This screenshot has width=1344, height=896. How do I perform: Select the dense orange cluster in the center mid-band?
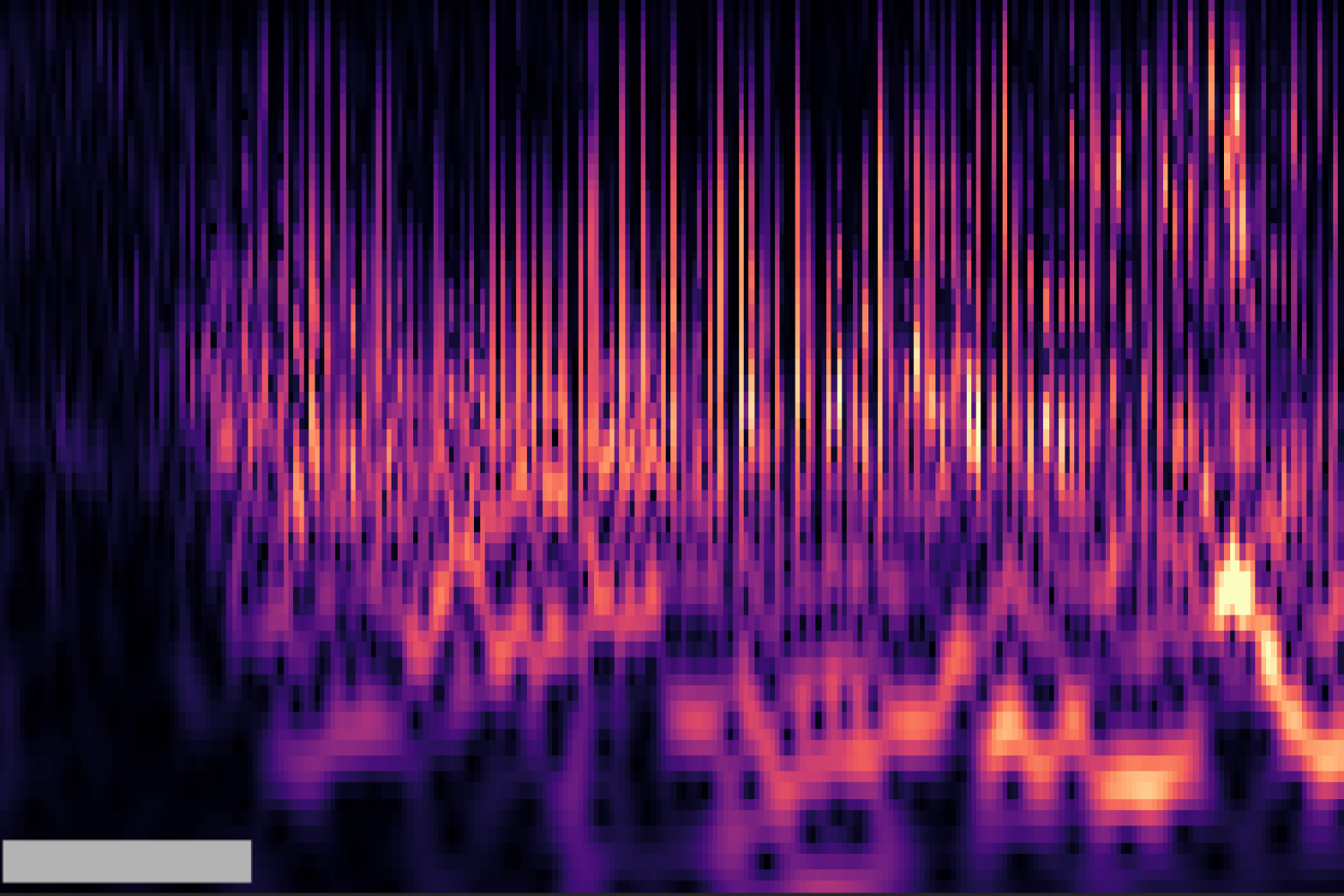click(556, 484)
